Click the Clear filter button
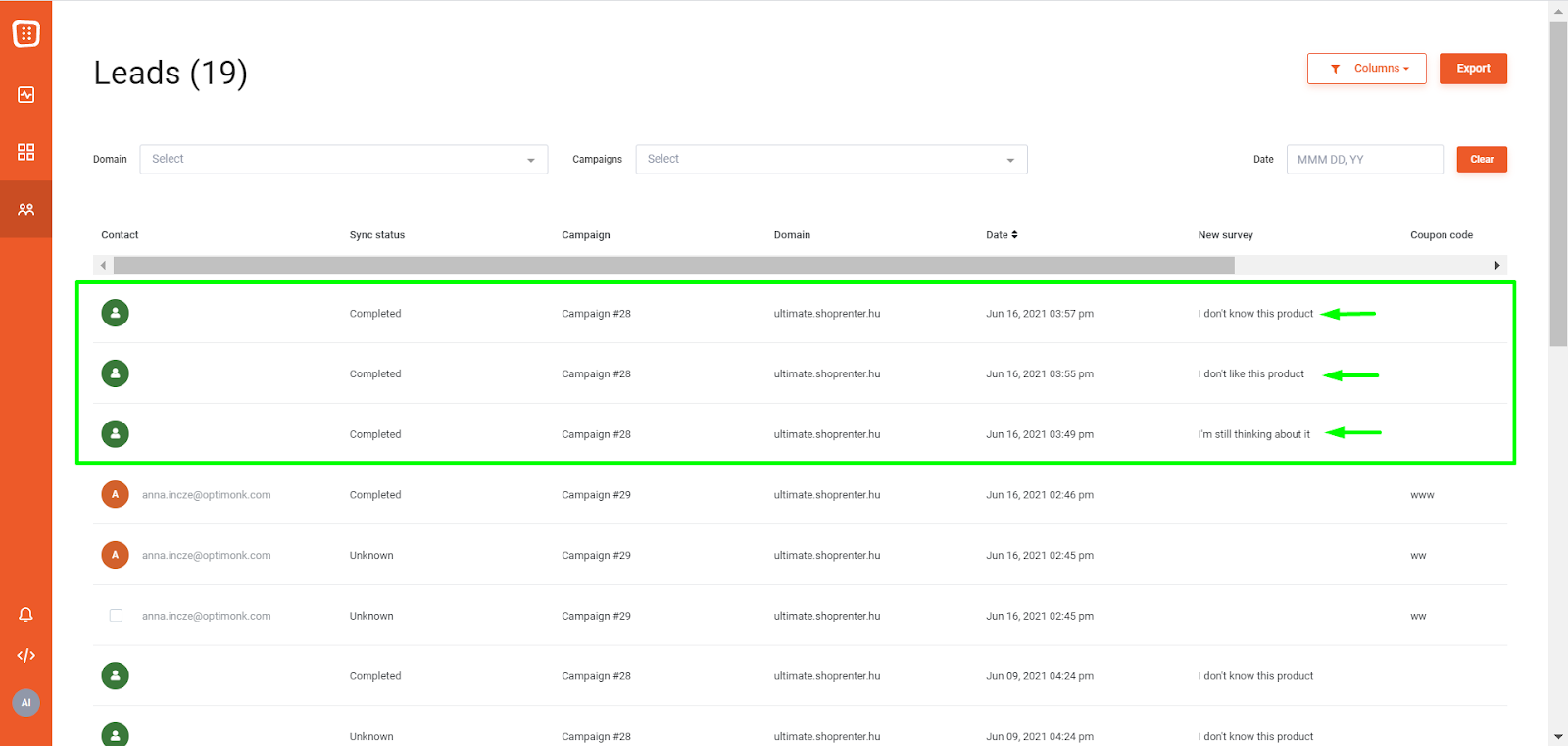This screenshot has height=746, width=1568. 1482,159
